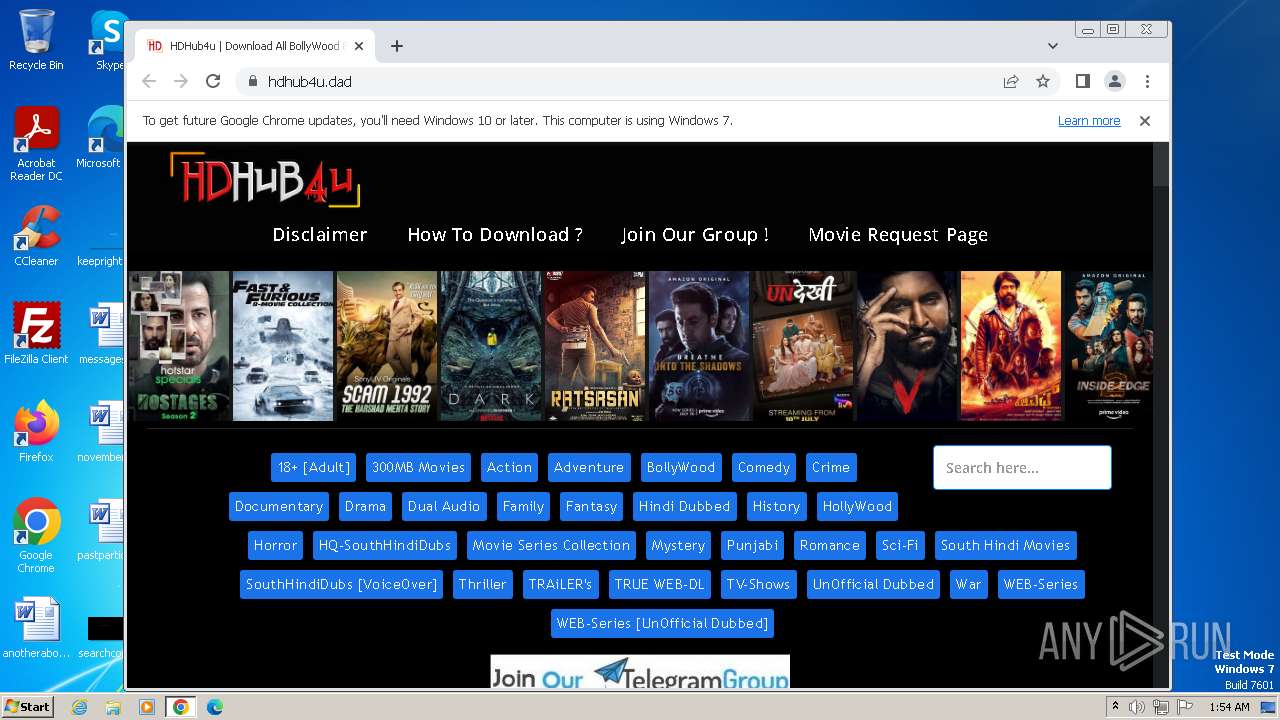Open Internet Explorer from taskbar

80,707
